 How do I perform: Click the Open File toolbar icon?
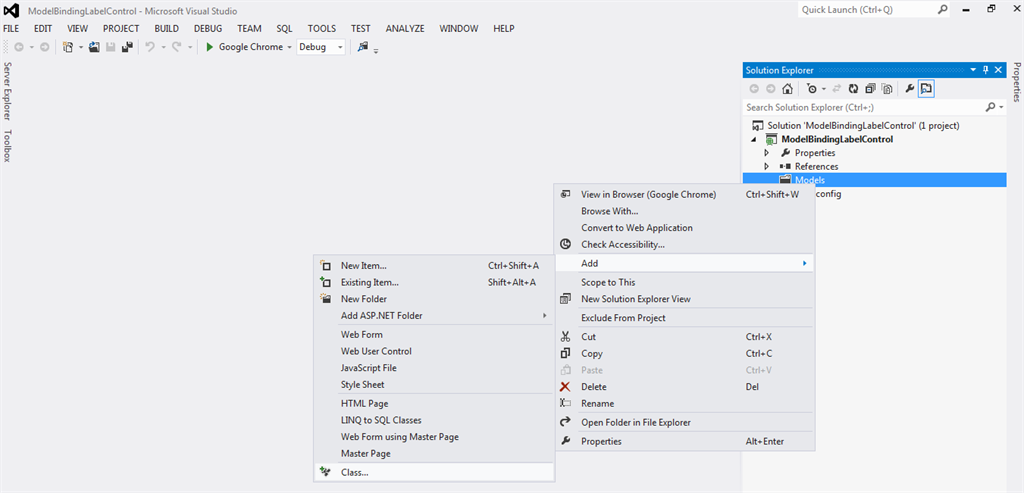click(x=94, y=47)
